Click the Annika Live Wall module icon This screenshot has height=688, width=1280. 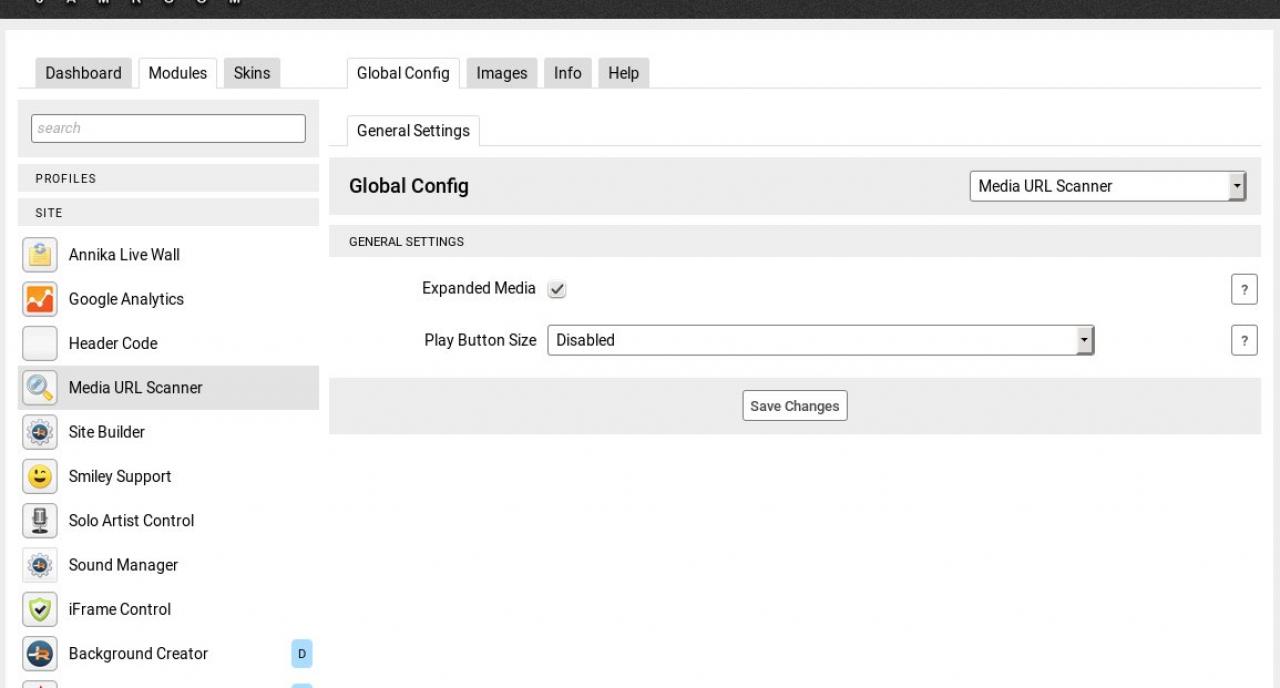pyautogui.click(x=40, y=254)
